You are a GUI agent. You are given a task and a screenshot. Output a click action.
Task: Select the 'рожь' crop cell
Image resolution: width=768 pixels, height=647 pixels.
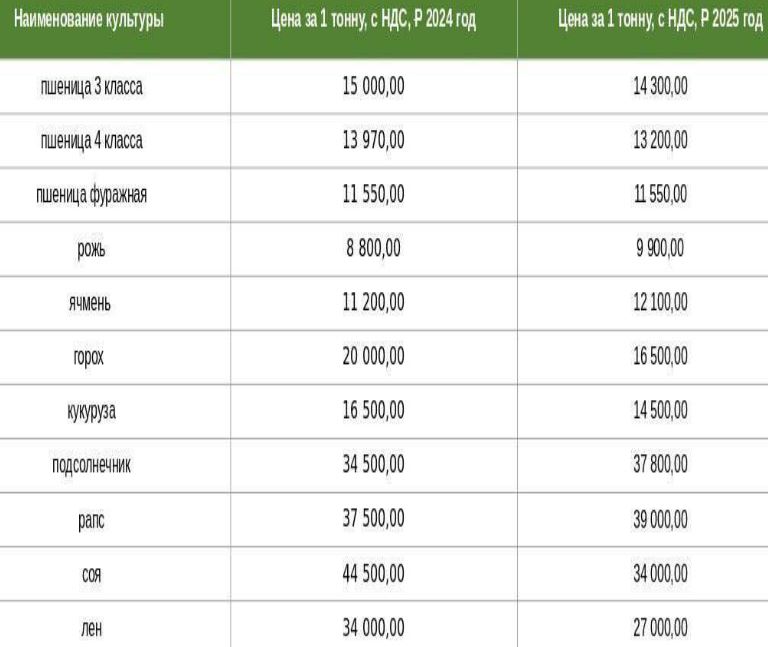click(x=91, y=249)
